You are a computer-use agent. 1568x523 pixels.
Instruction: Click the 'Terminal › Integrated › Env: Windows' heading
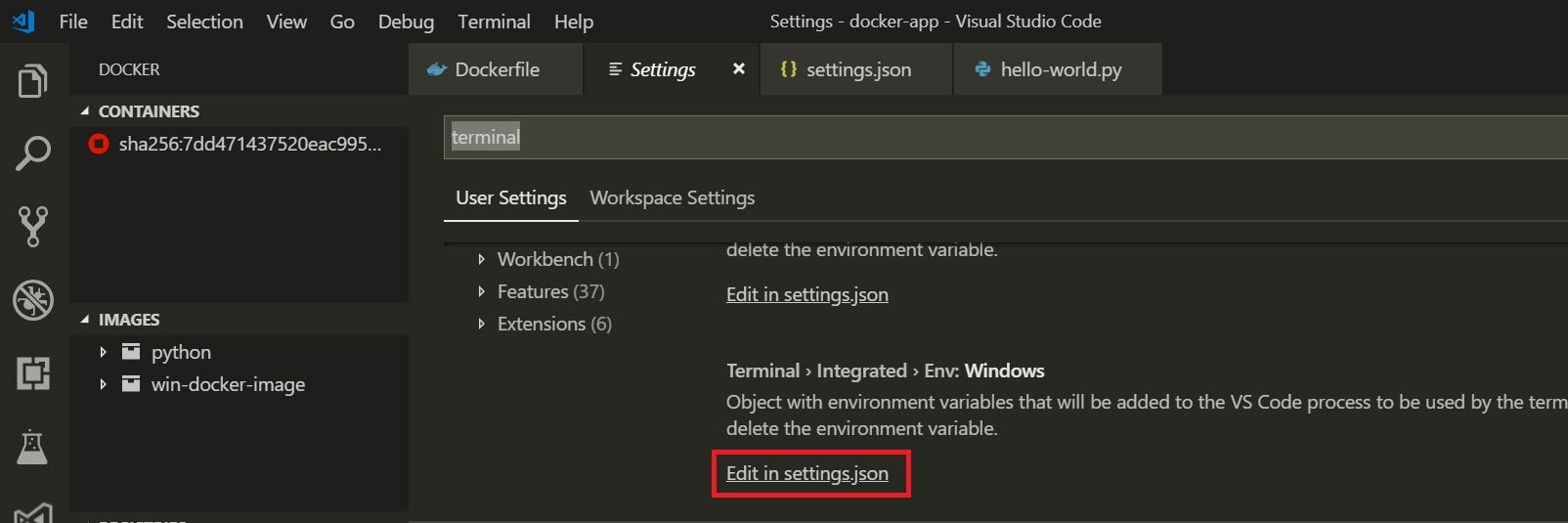pyautogui.click(x=885, y=370)
